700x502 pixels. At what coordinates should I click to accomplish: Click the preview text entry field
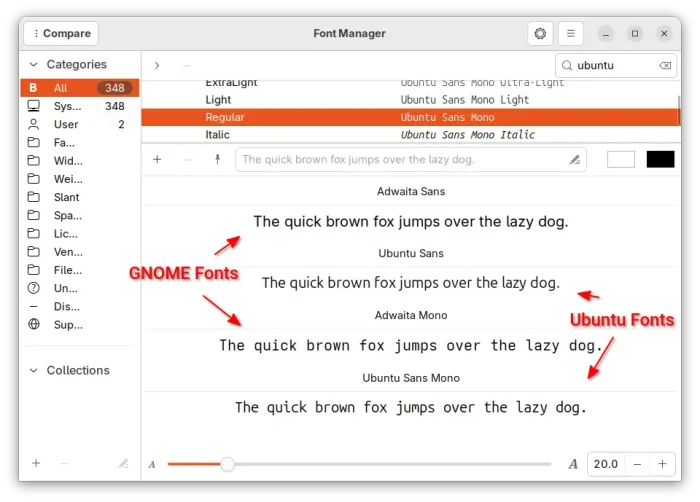click(411, 159)
